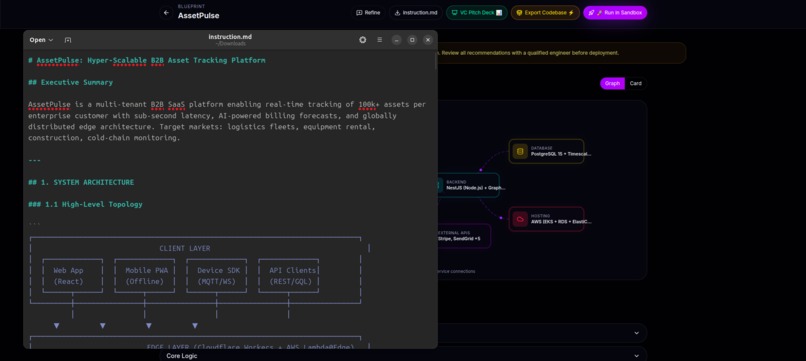Maximize the instruction.md editor window
This screenshot has width=806, height=361.
click(x=412, y=40)
